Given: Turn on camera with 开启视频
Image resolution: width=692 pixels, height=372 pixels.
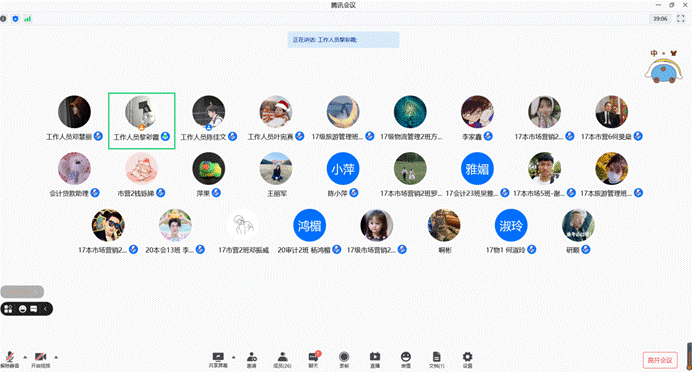Looking at the screenshot, I should pos(41,359).
